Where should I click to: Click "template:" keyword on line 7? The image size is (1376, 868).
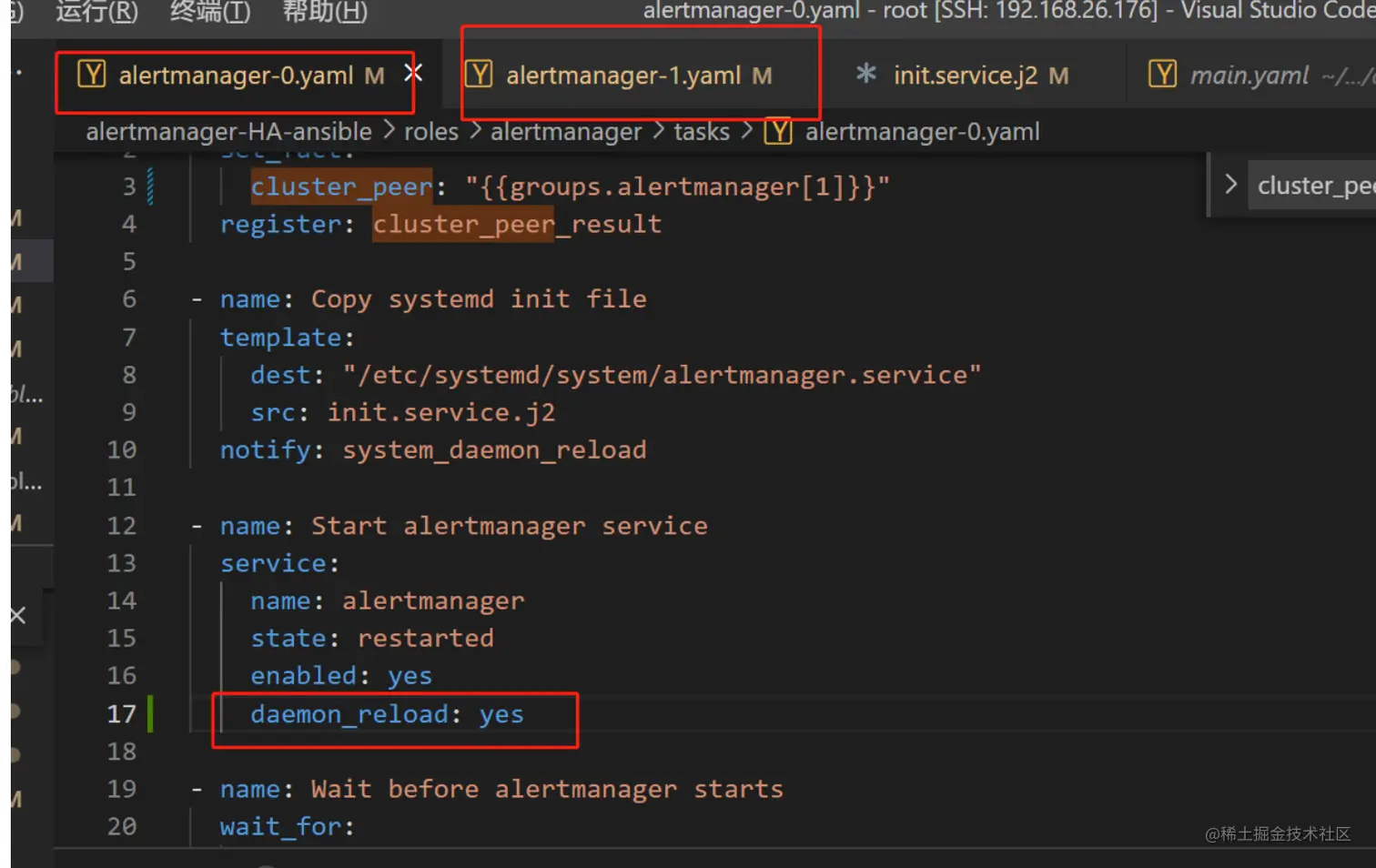(x=287, y=338)
